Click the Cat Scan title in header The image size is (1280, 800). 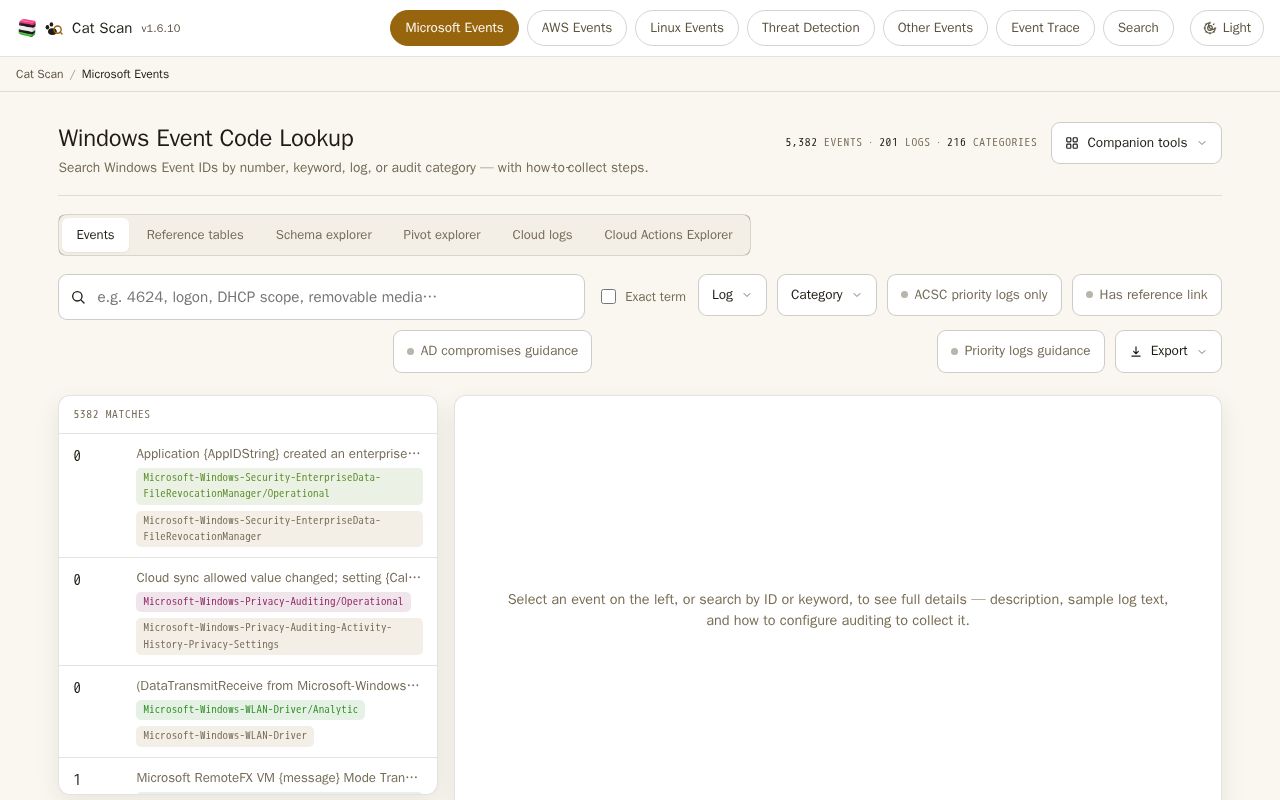click(x=102, y=28)
